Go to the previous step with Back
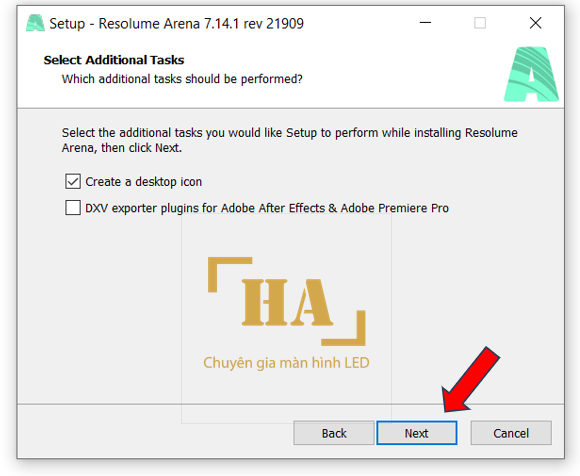 (x=334, y=433)
